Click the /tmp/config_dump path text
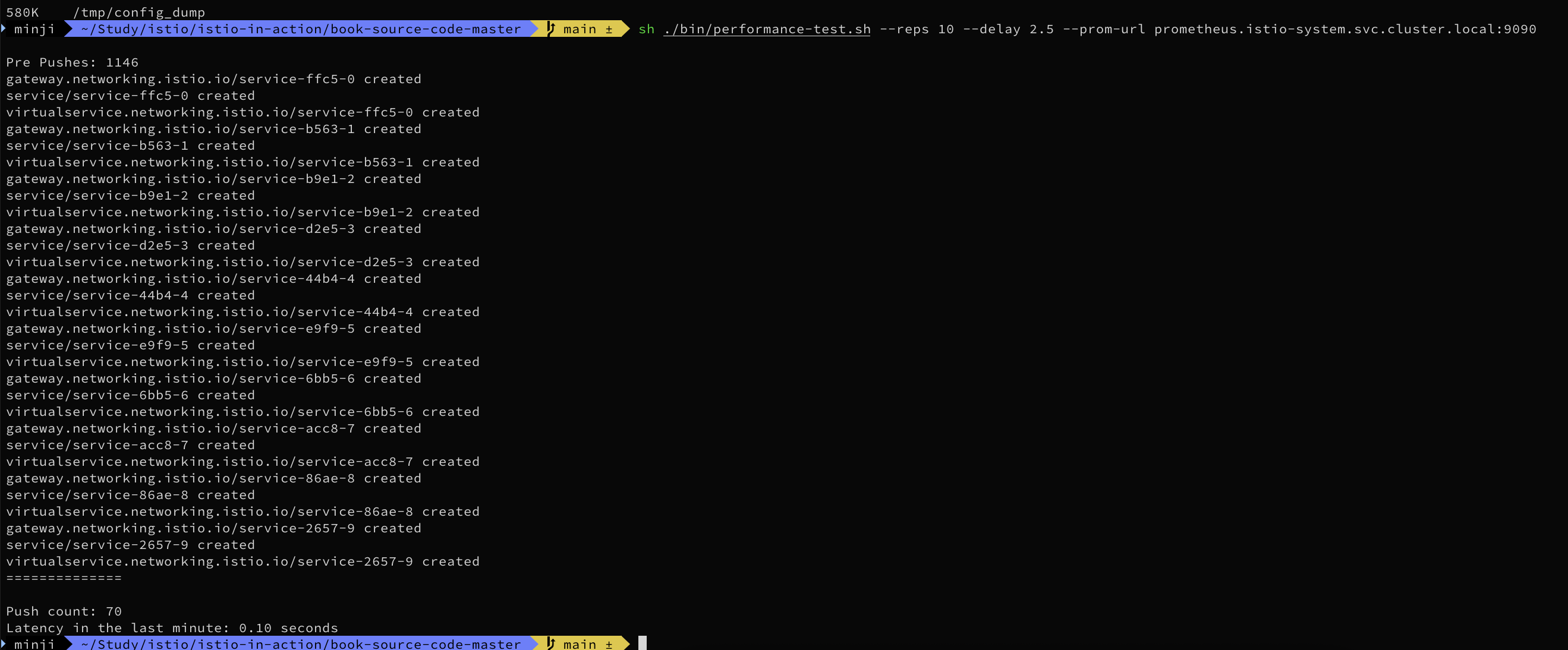This screenshot has width=1568, height=650. pos(138,12)
